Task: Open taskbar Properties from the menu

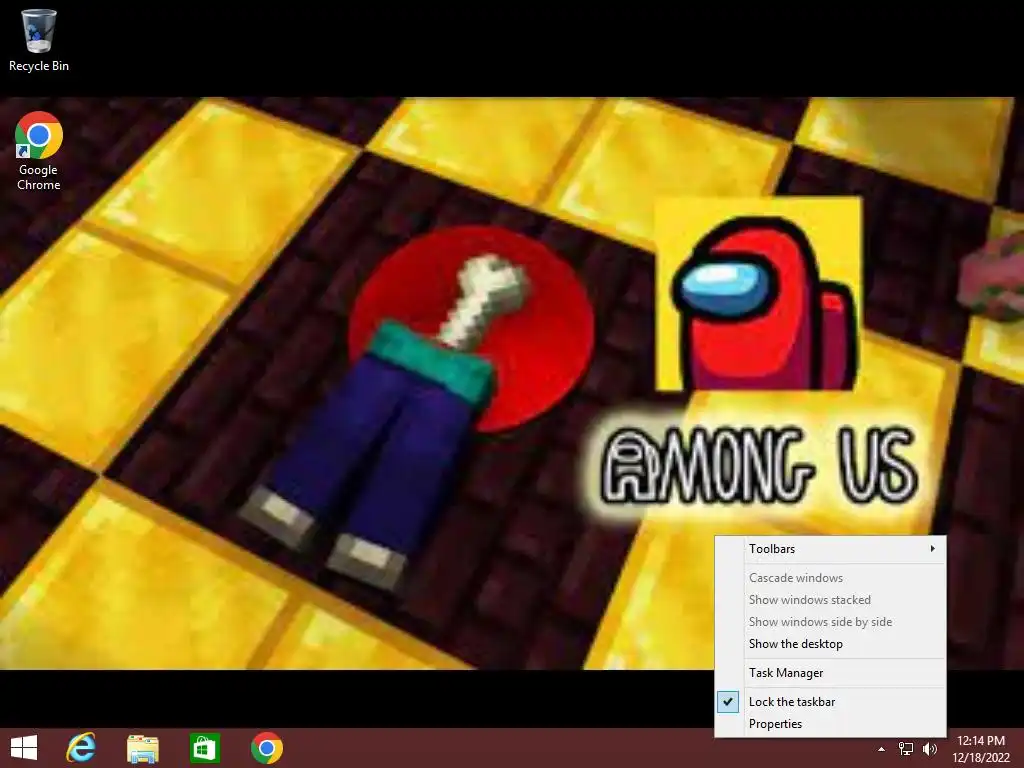Action: pyautogui.click(x=830, y=724)
